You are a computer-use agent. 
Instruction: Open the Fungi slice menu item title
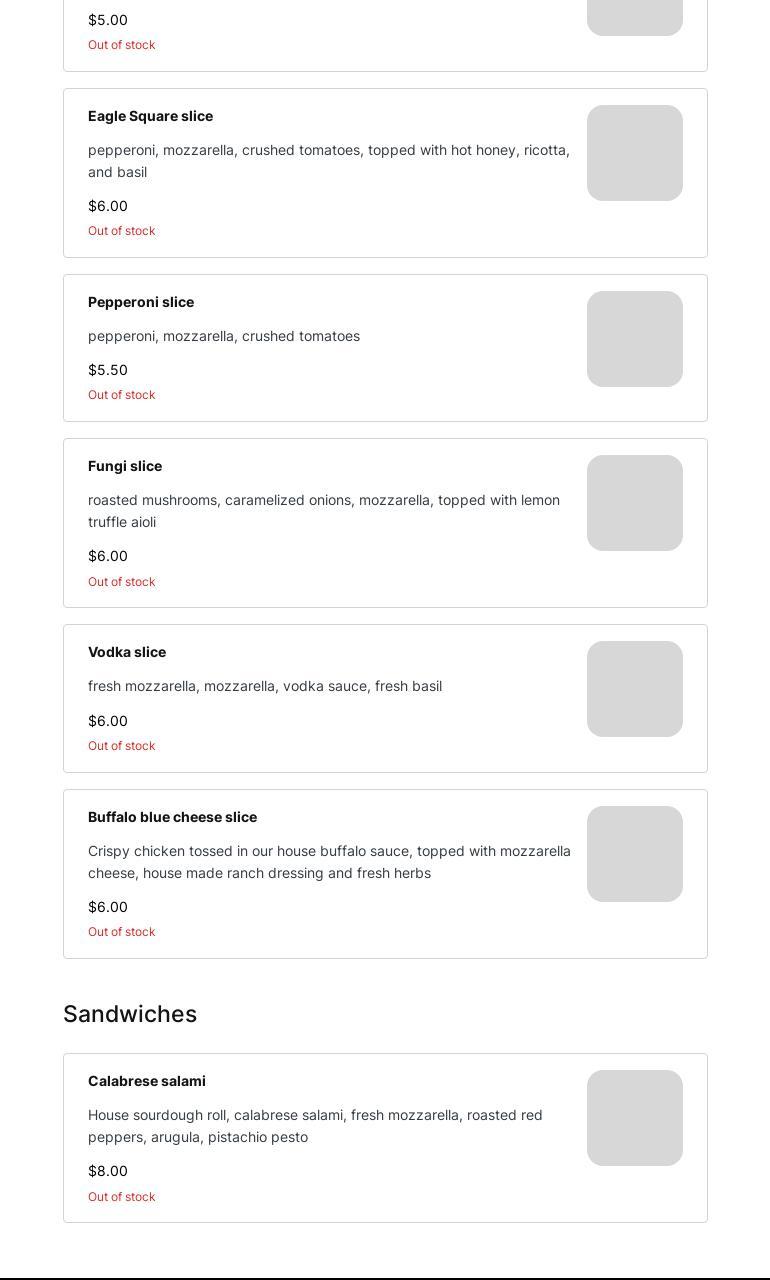[125, 466]
